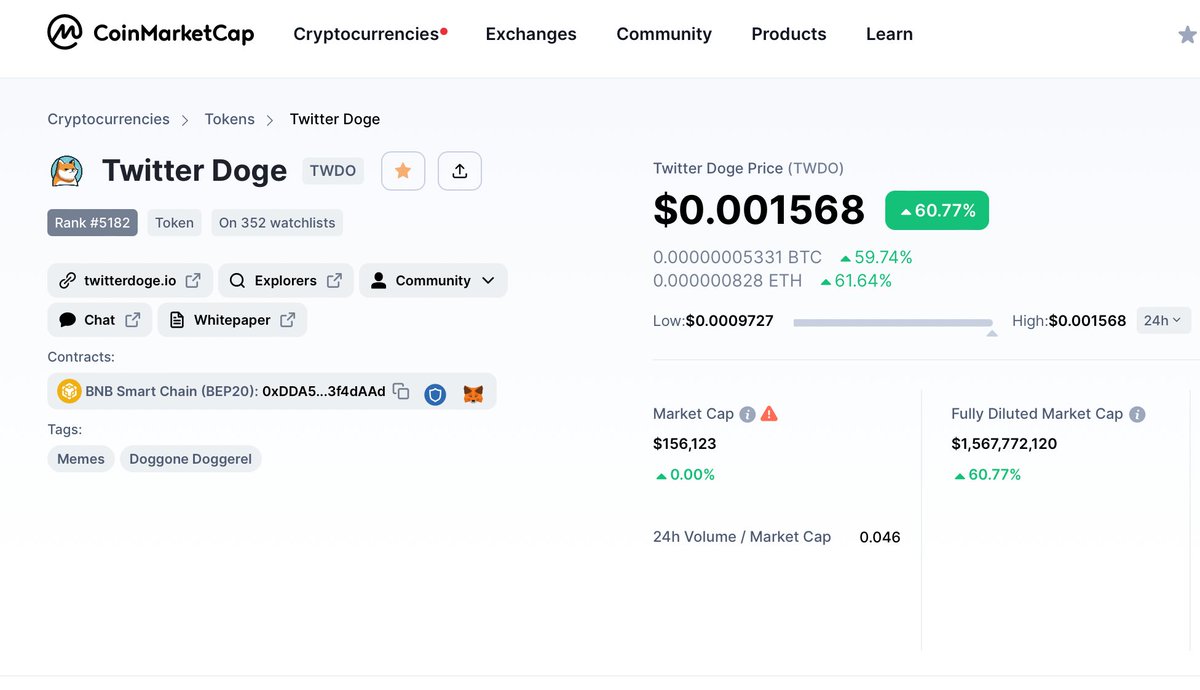
Task: Click the MetaMask fox icon
Action: point(473,394)
